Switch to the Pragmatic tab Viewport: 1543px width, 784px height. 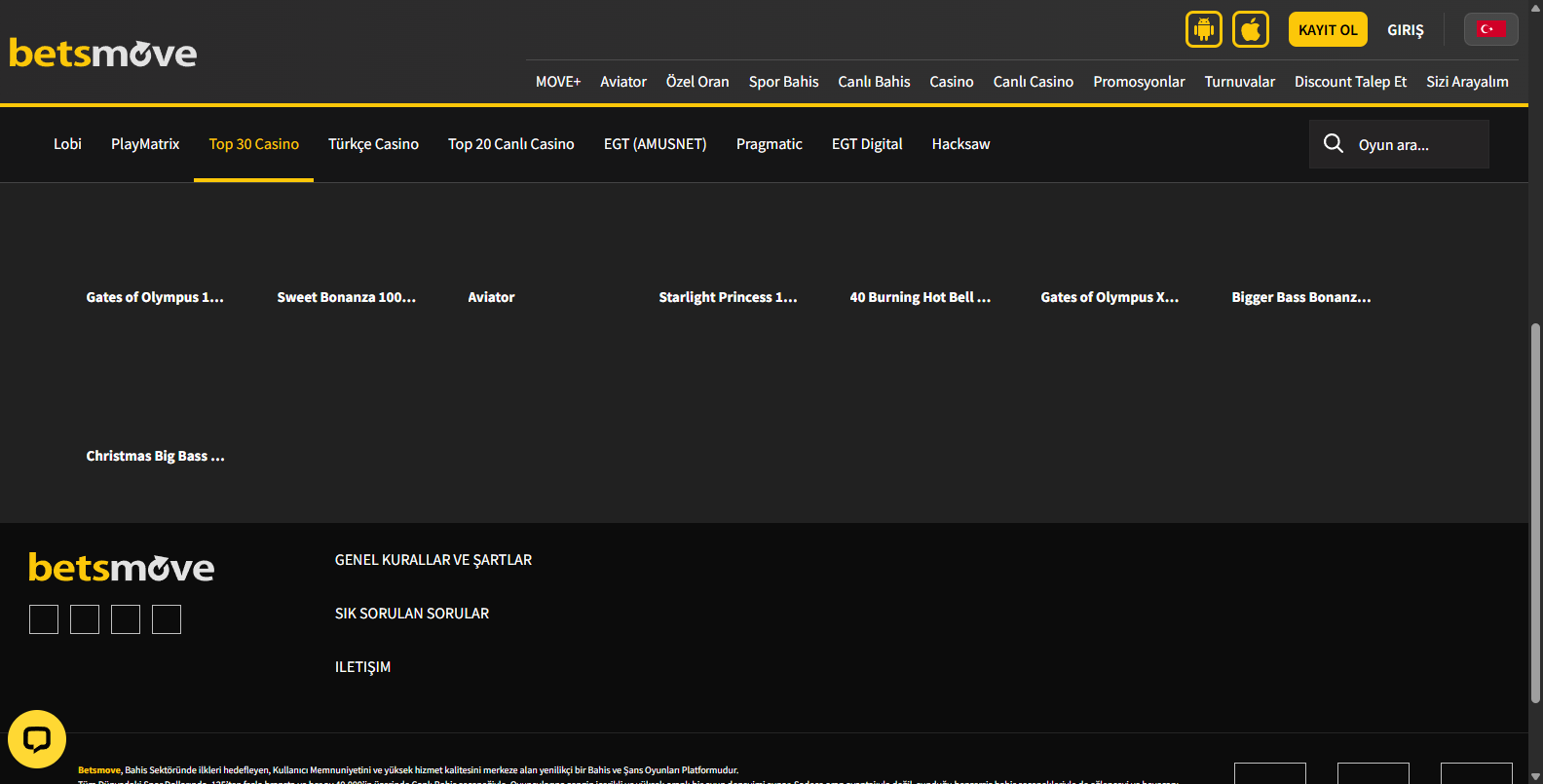coord(769,144)
